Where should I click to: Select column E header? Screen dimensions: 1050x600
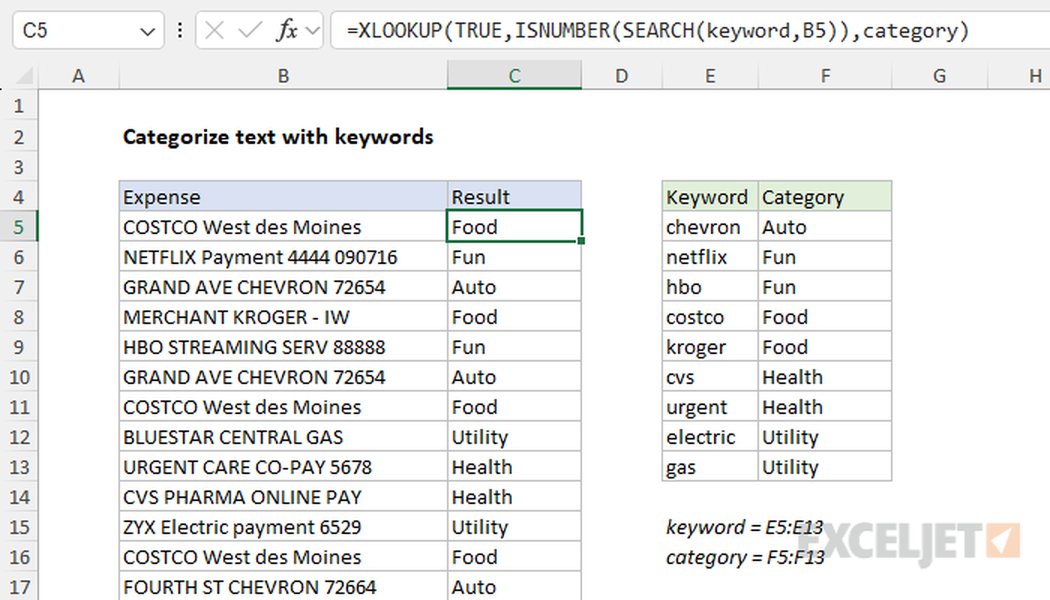click(x=710, y=76)
